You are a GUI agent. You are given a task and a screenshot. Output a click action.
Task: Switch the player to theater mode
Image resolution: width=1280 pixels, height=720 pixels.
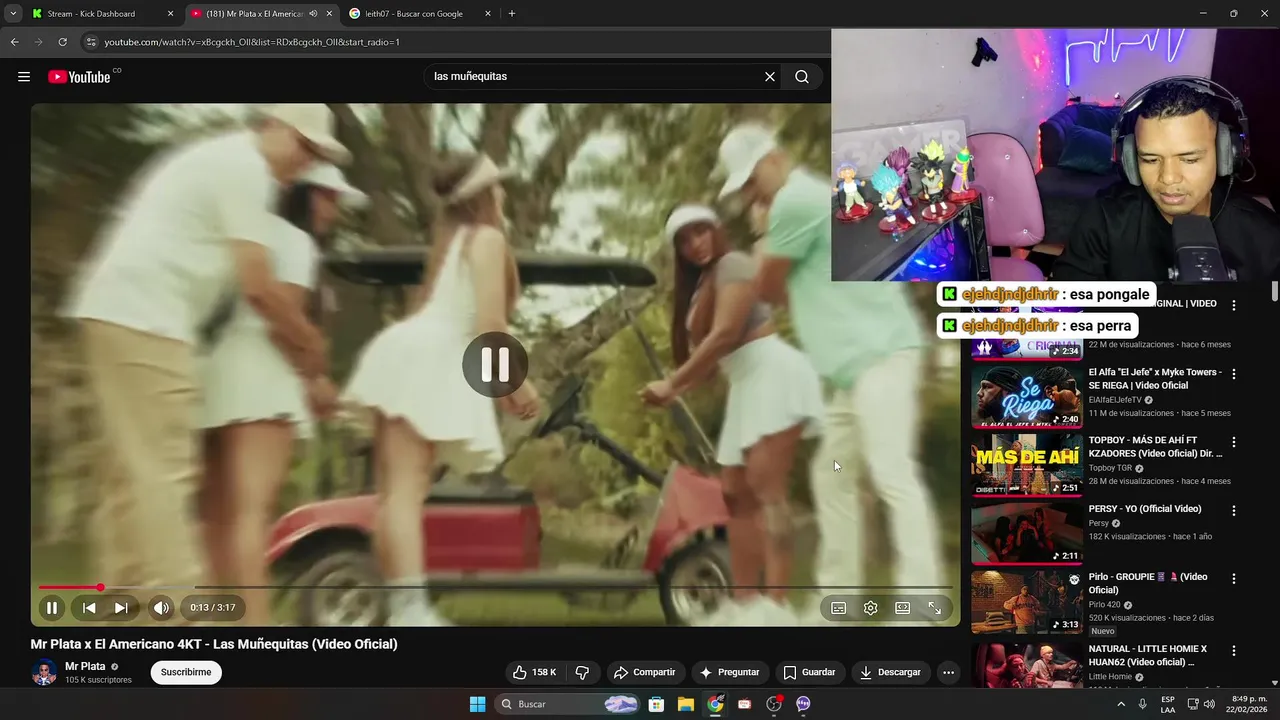[x=903, y=608]
